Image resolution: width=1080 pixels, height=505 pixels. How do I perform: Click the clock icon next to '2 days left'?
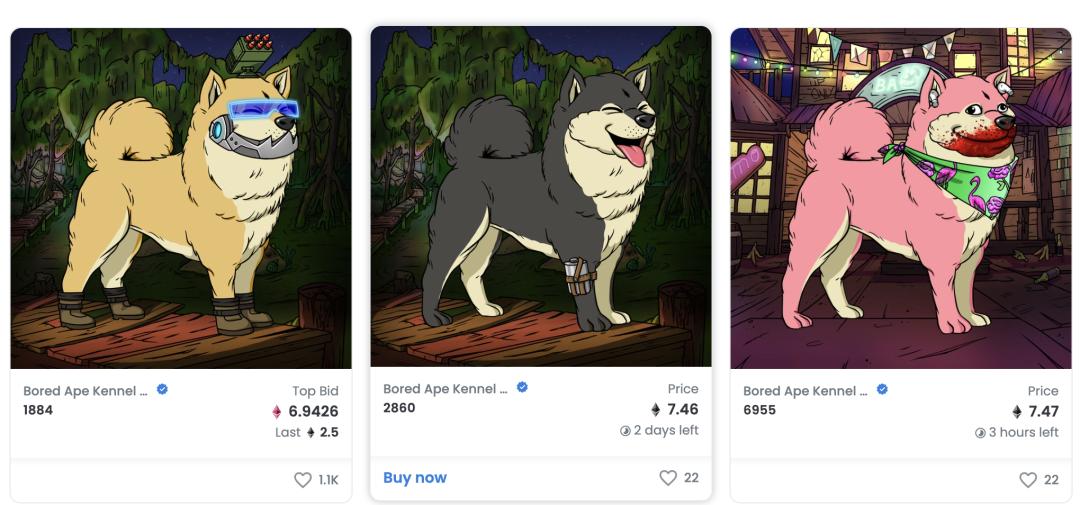click(625, 431)
